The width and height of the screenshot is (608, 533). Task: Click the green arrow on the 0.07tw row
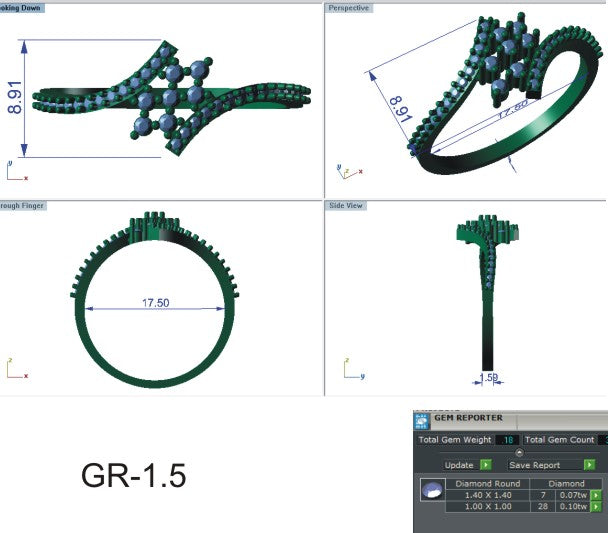(596, 495)
